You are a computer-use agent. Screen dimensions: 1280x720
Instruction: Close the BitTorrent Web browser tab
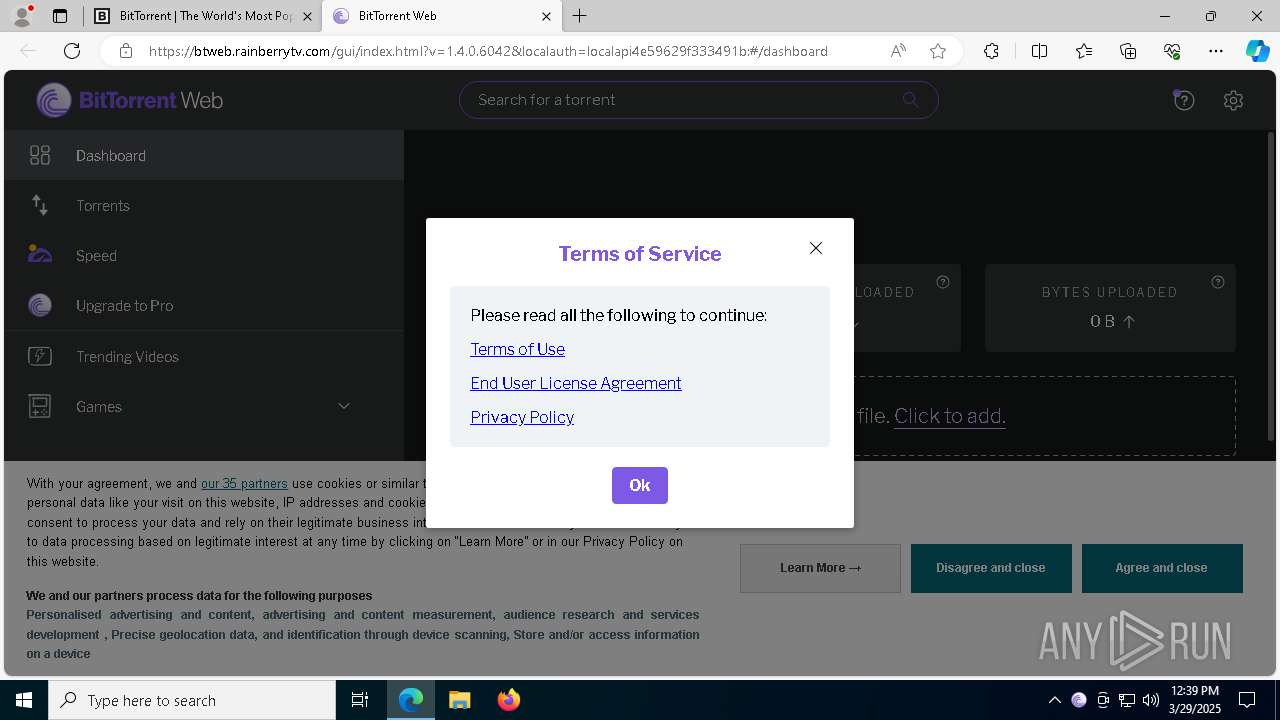coord(546,16)
